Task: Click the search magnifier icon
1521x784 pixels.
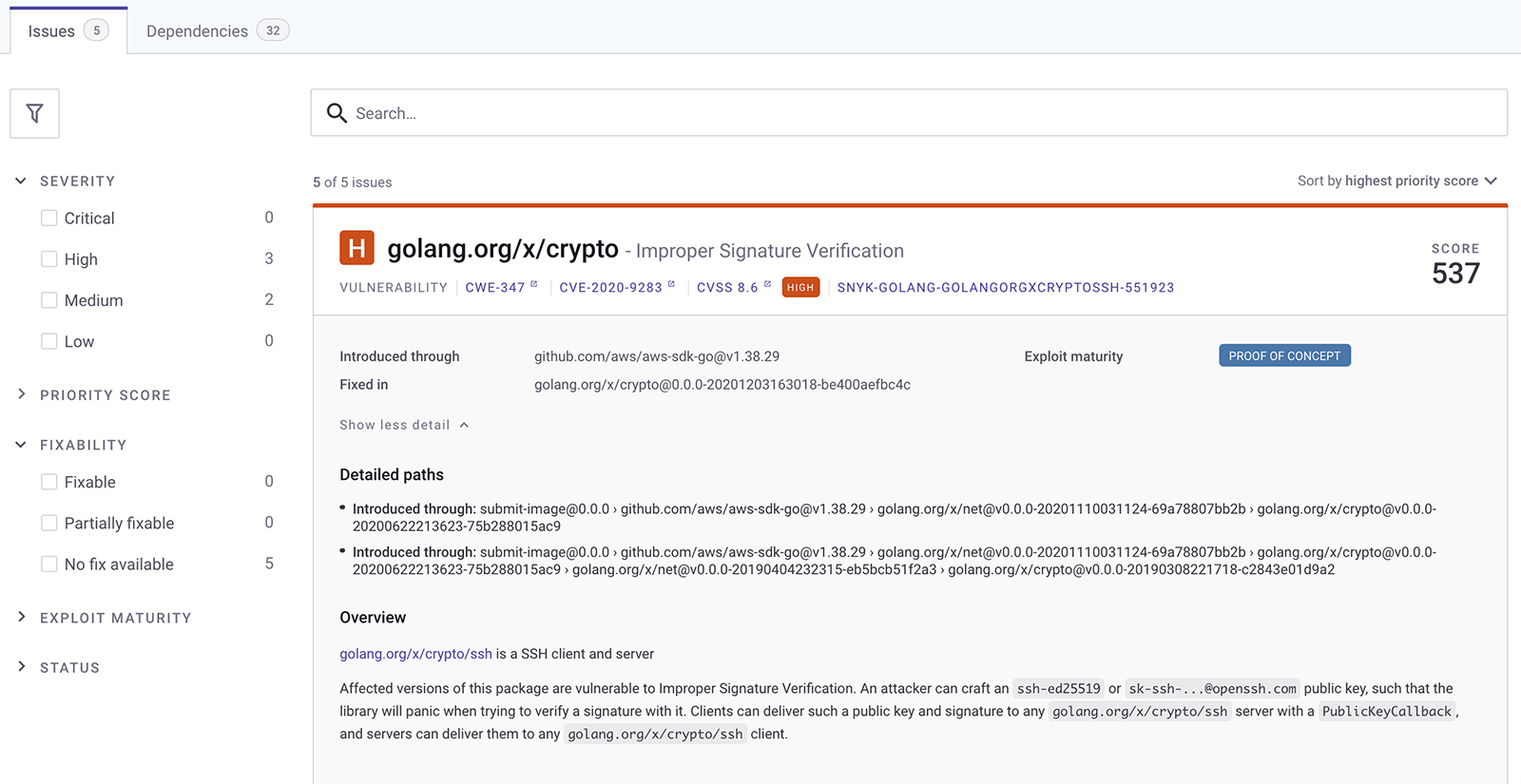Action: pos(337,113)
